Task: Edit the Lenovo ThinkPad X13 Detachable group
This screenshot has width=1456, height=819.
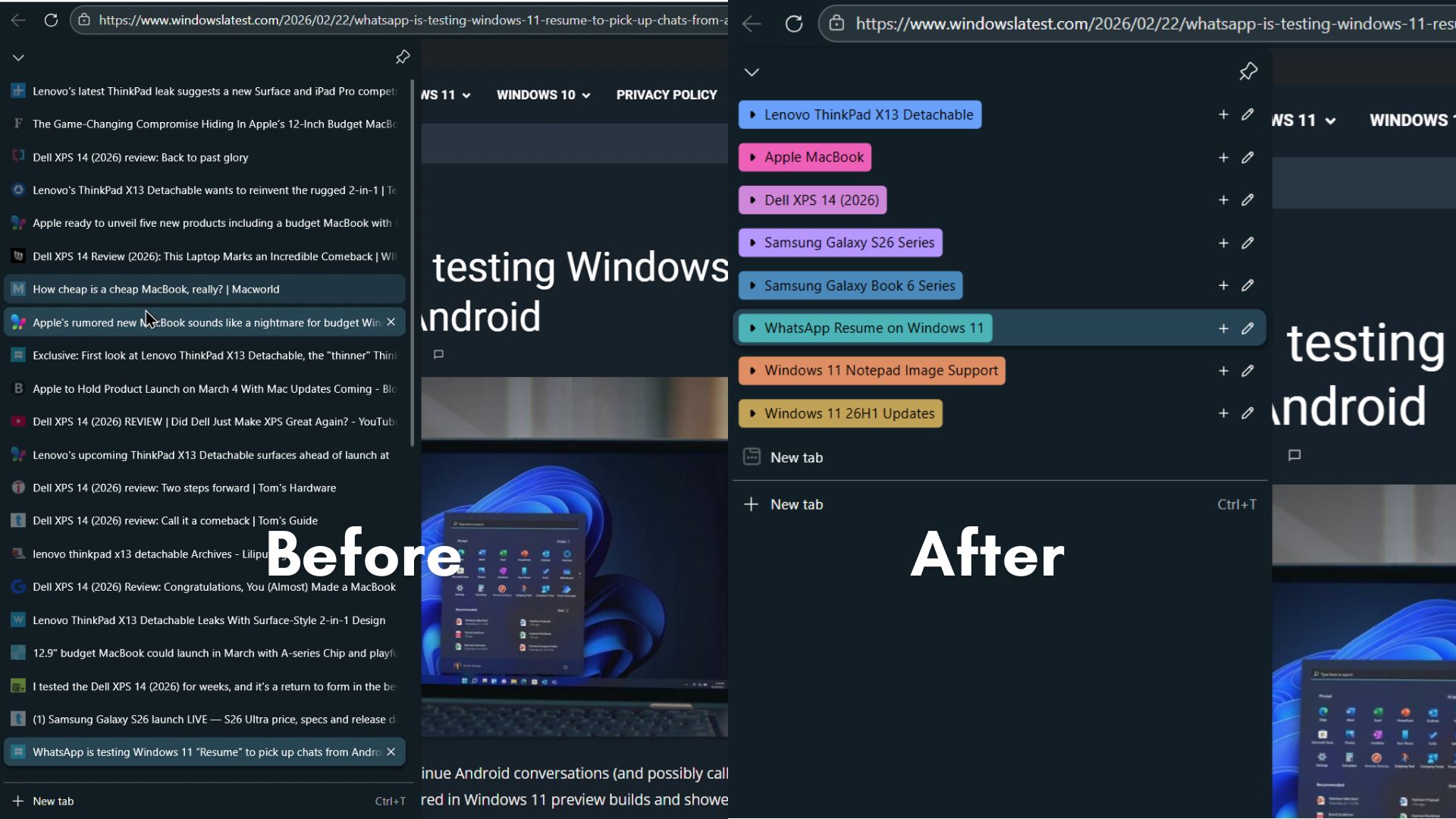Action: click(1248, 115)
